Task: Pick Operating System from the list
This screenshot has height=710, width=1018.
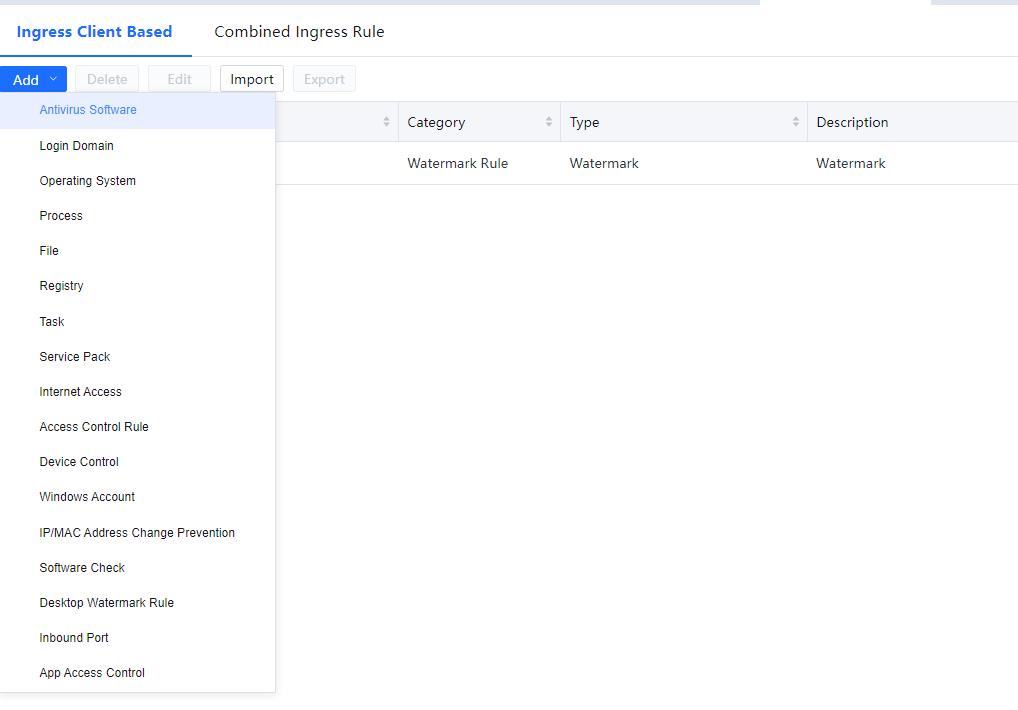Action: click(88, 181)
